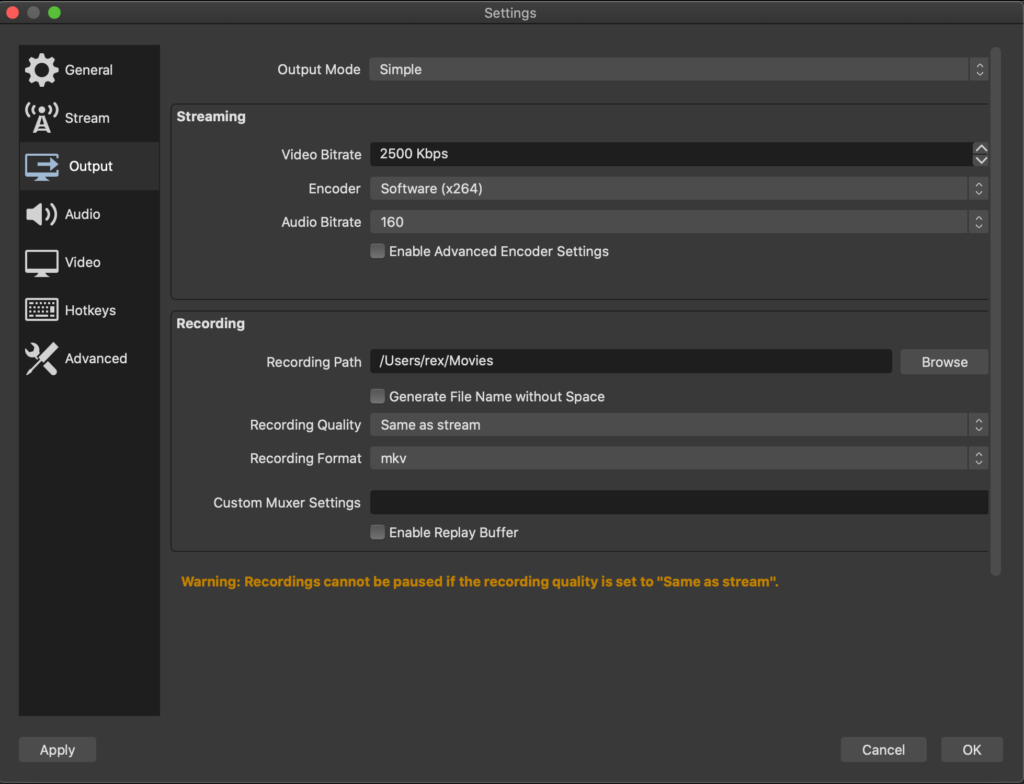Click the "Streaming" section heading
The image size is (1024, 784).
211,116
